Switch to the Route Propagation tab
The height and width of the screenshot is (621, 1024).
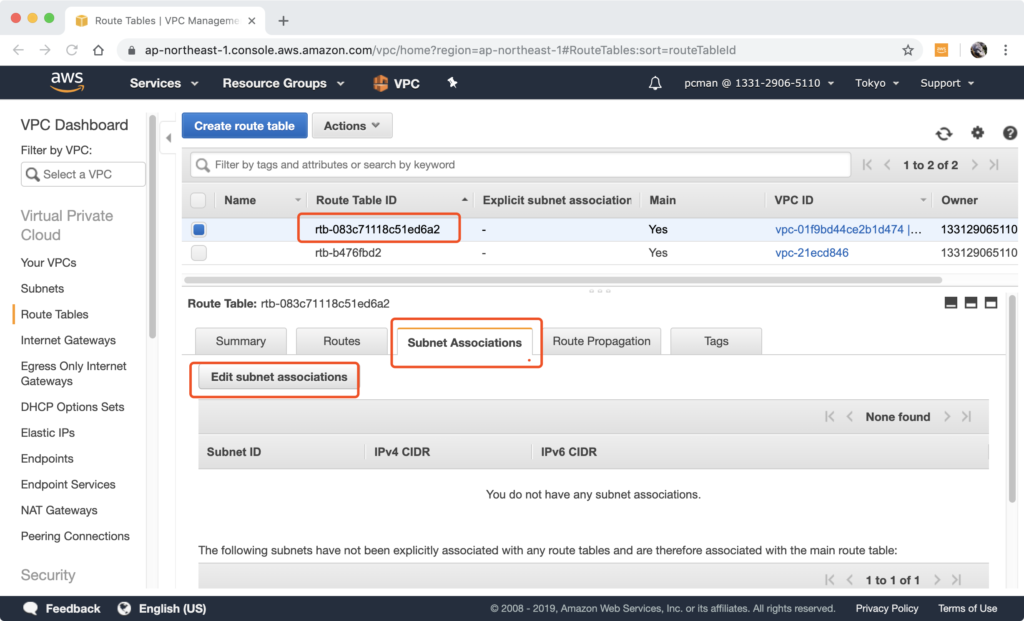pyautogui.click(x=601, y=341)
